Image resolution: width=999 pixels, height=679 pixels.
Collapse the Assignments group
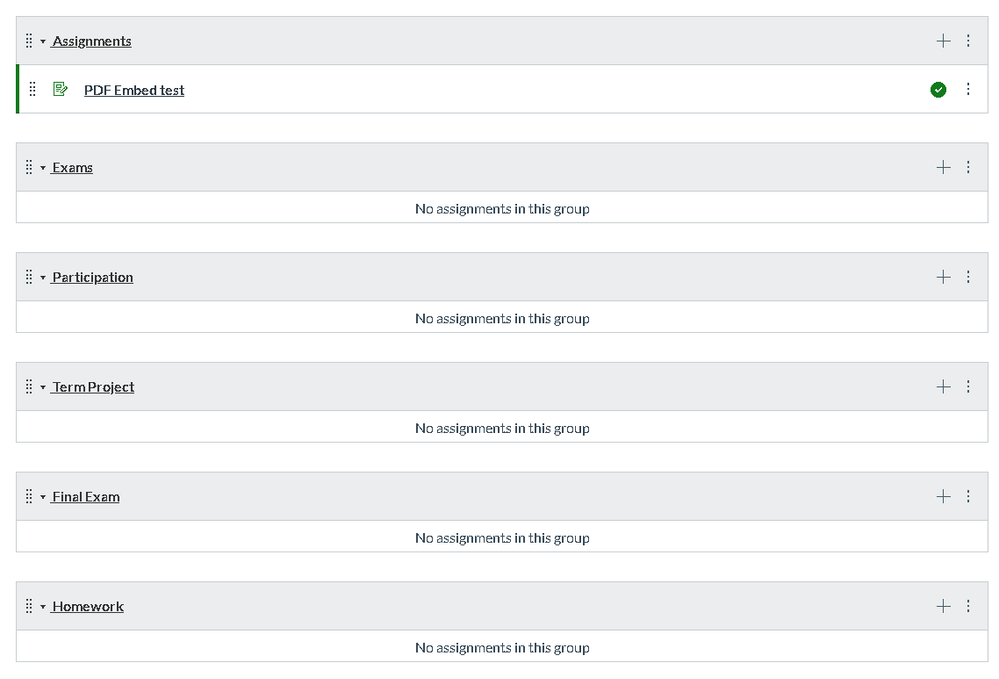click(x=43, y=42)
